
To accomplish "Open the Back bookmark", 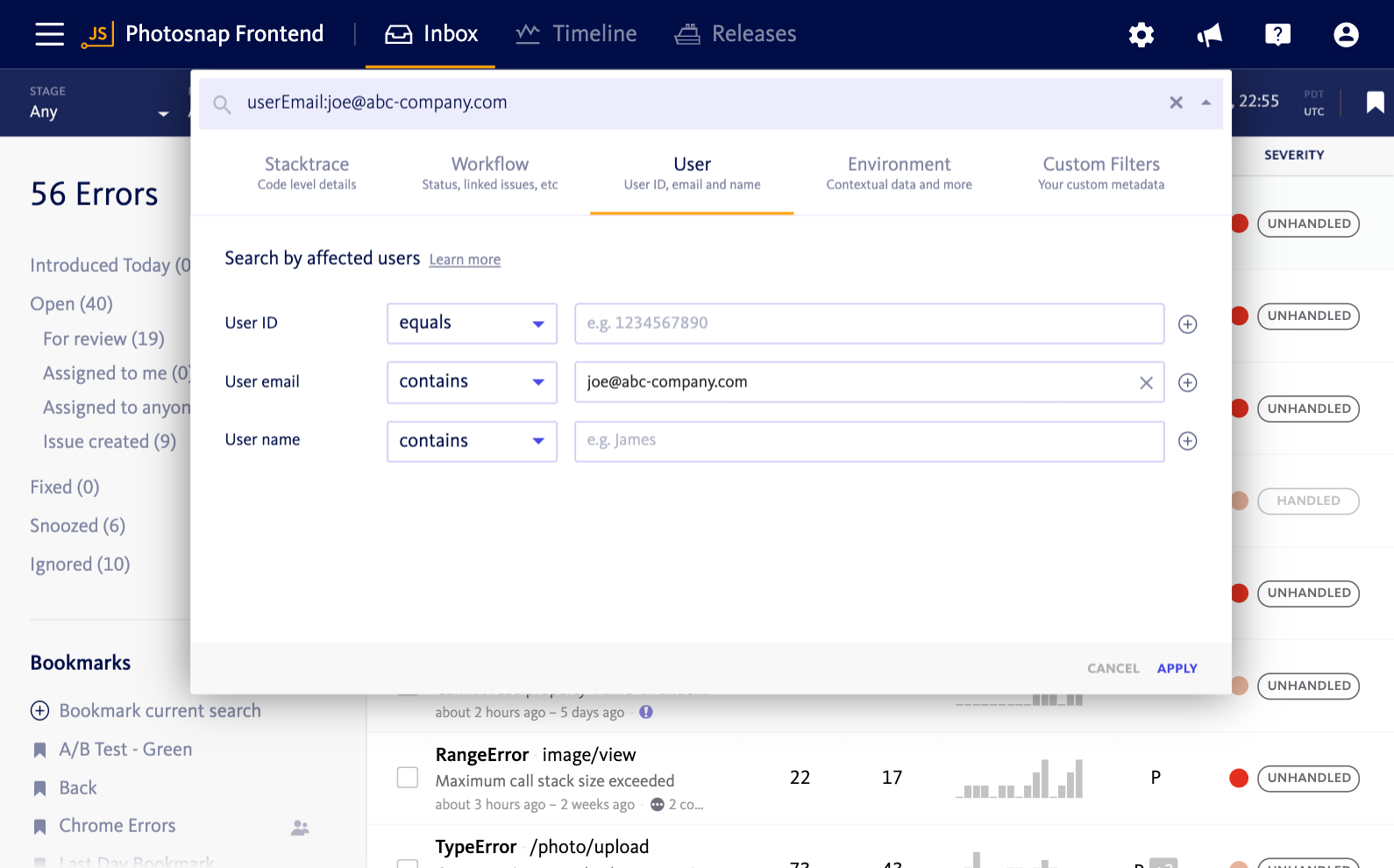I will pos(78,788).
